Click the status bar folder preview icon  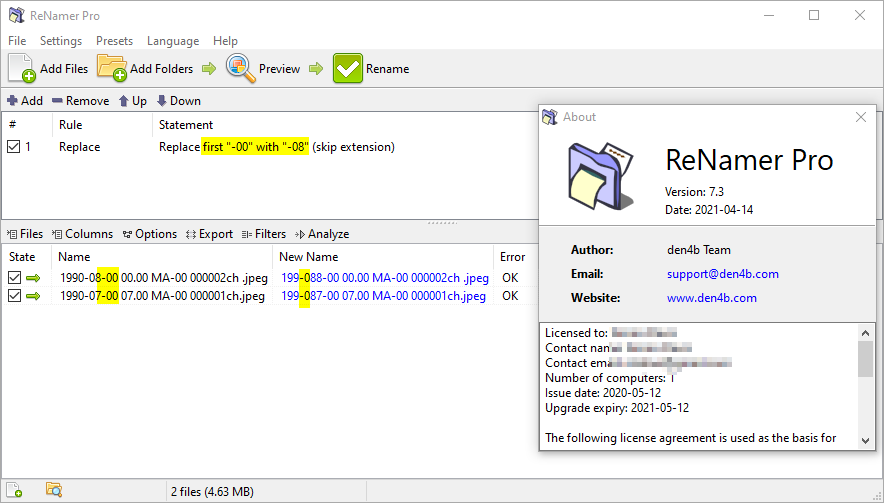tap(54, 490)
